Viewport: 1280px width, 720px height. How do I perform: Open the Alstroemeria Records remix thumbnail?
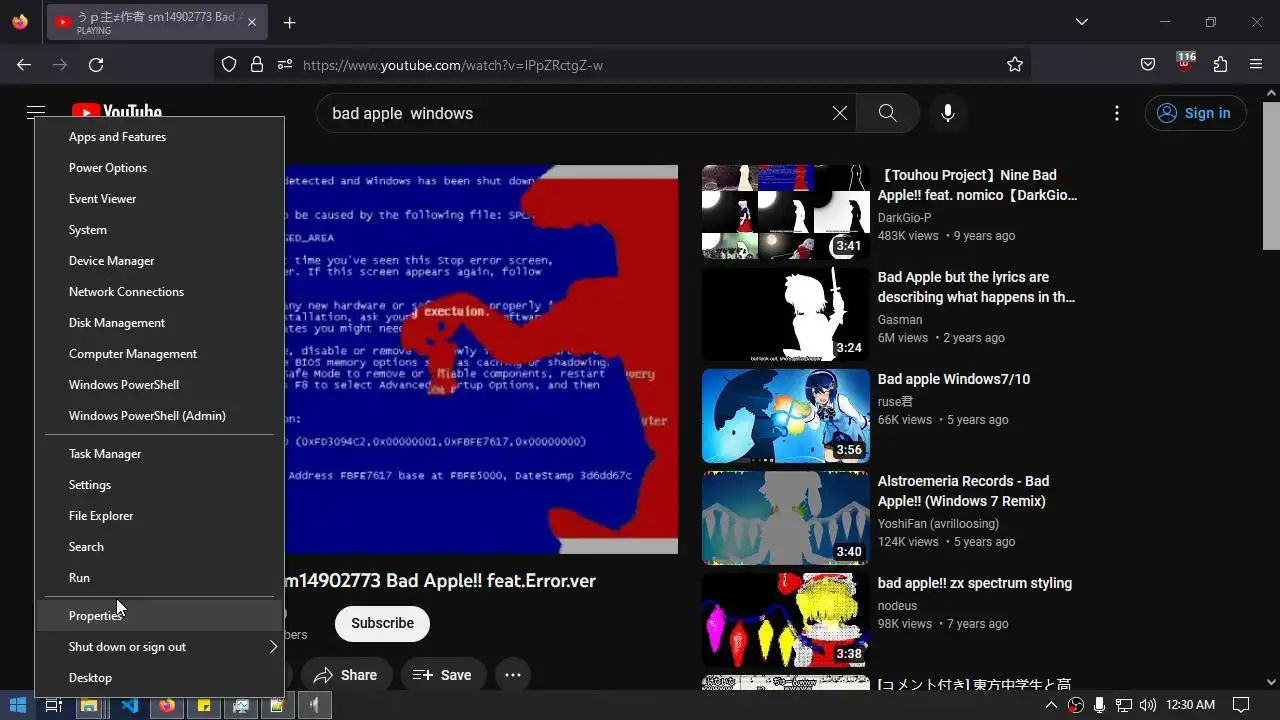click(786, 518)
